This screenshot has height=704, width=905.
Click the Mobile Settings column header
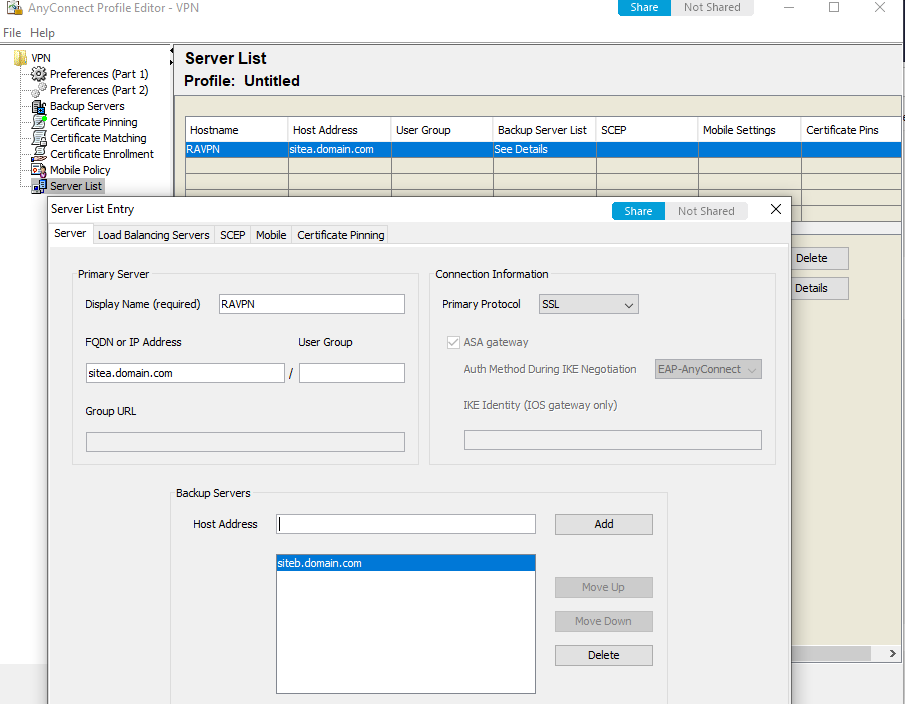tap(750, 130)
